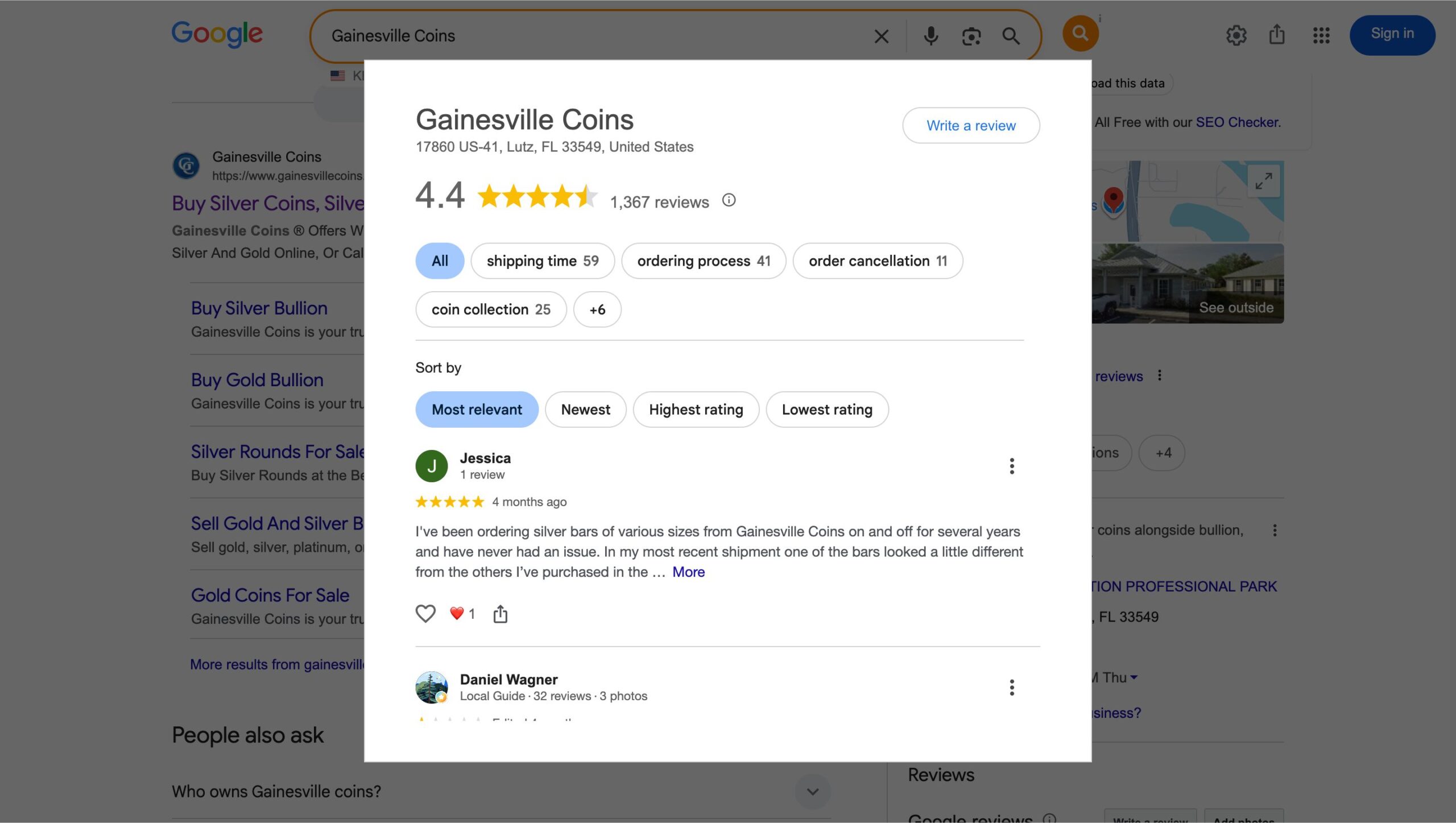Open options menu for Daniel Wagner's review

click(x=1011, y=688)
